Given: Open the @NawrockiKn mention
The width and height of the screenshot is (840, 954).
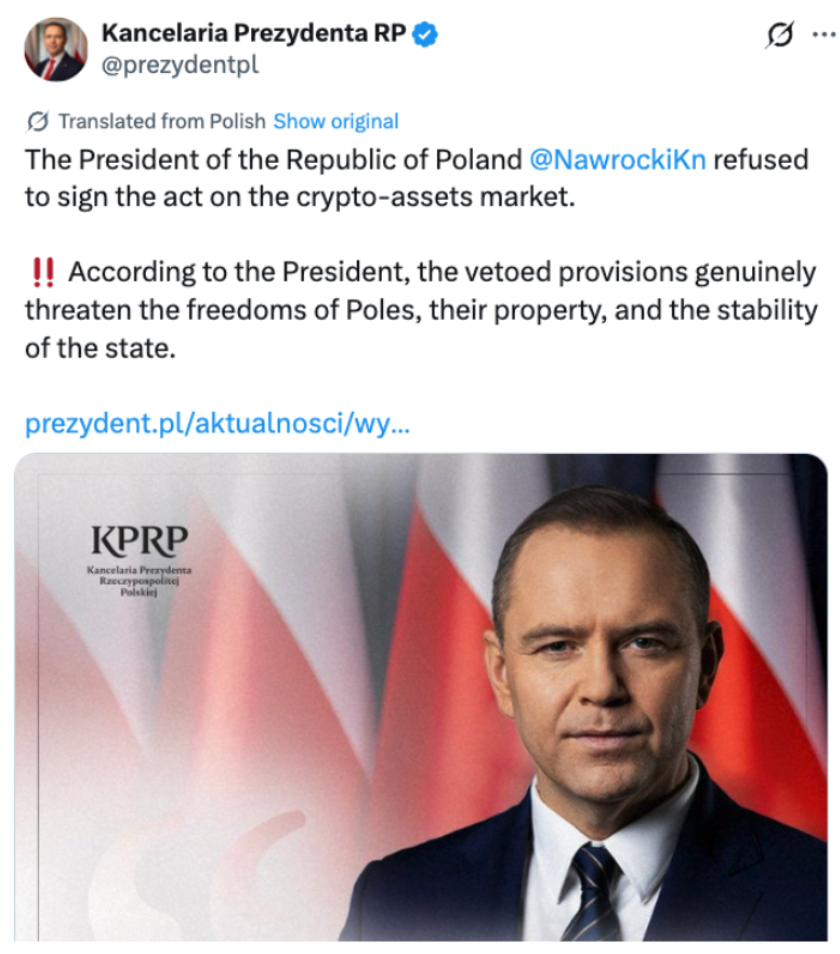Looking at the screenshot, I should (617, 160).
